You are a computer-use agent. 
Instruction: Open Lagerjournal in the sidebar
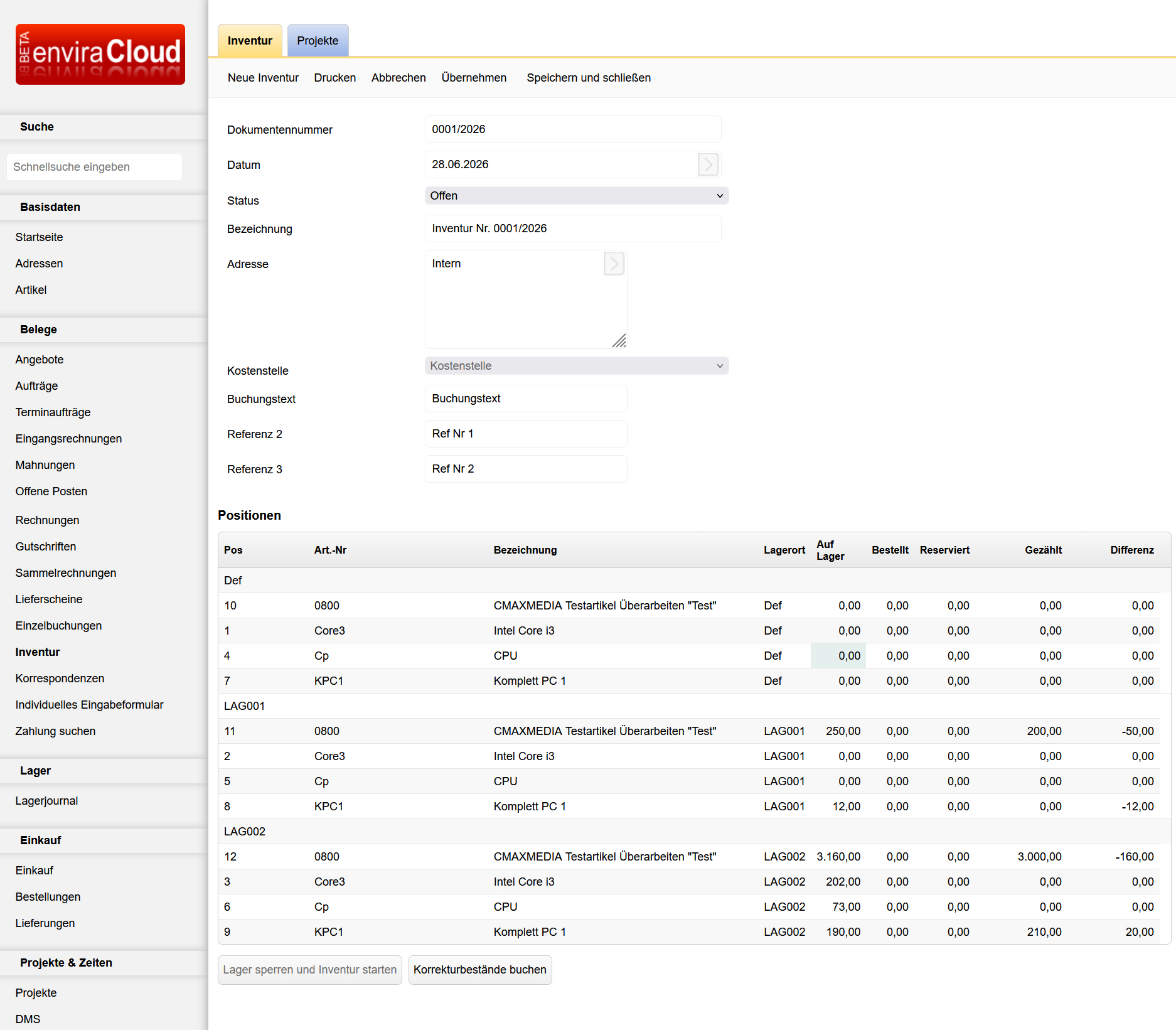tap(47, 801)
